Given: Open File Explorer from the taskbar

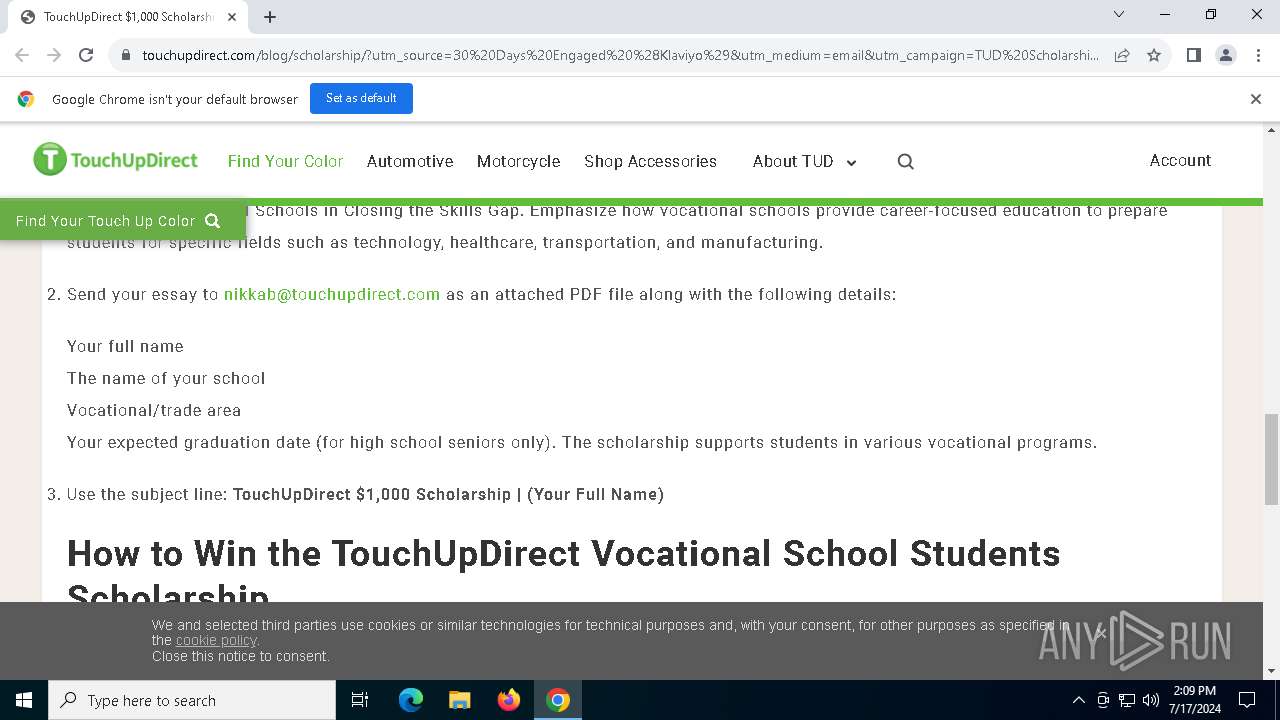Looking at the screenshot, I should point(459,700).
